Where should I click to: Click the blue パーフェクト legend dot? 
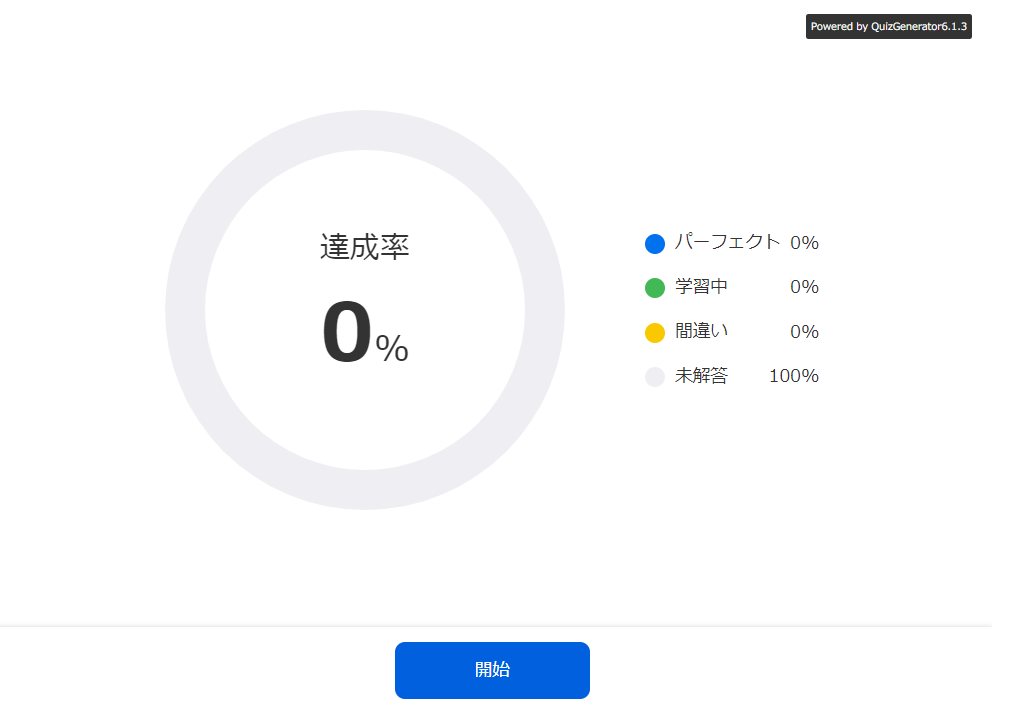(x=655, y=244)
